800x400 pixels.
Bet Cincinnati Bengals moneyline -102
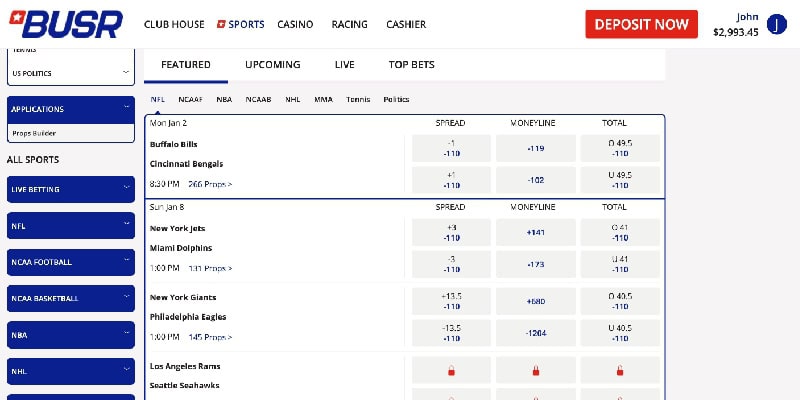pyautogui.click(x=536, y=180)
